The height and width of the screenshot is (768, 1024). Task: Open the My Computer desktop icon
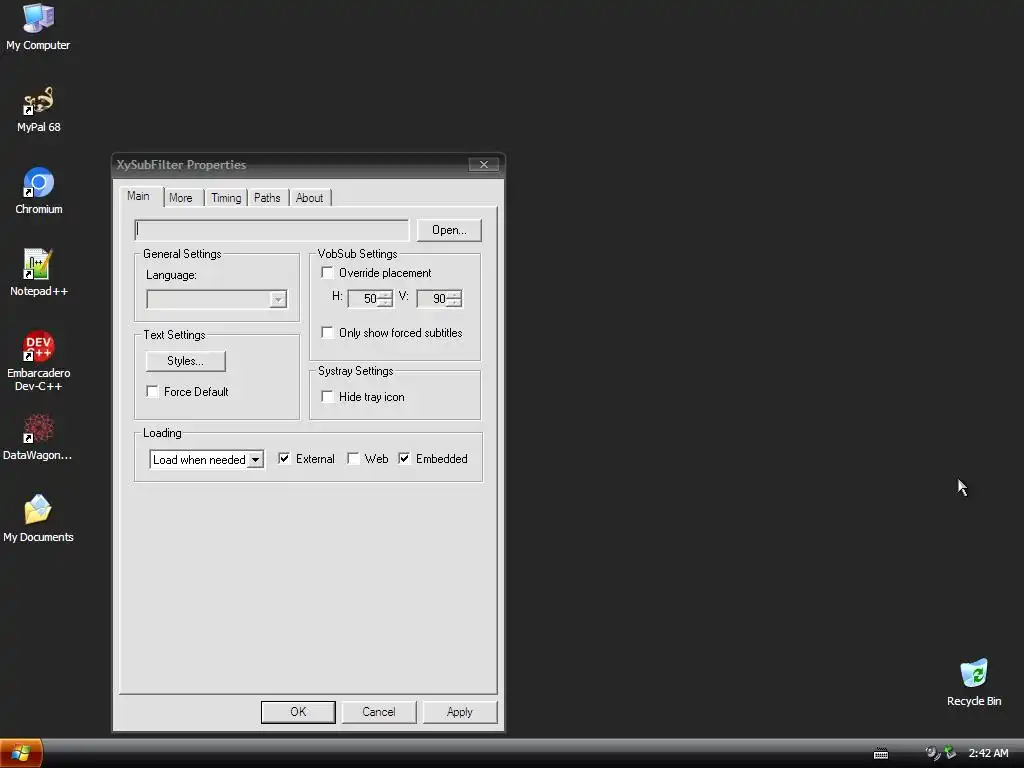[x=38, y=27]
